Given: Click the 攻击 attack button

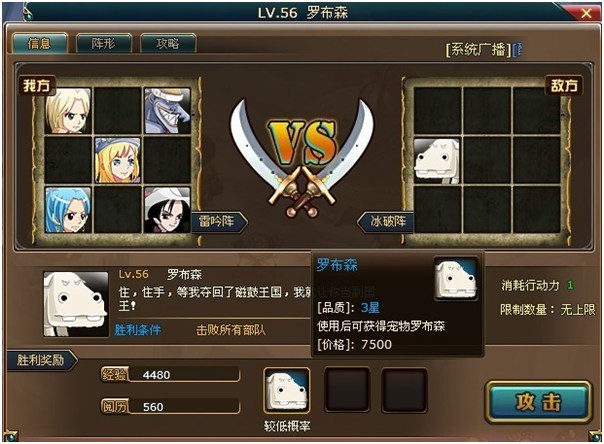Looking at the screenshot, I should [538, 402].
